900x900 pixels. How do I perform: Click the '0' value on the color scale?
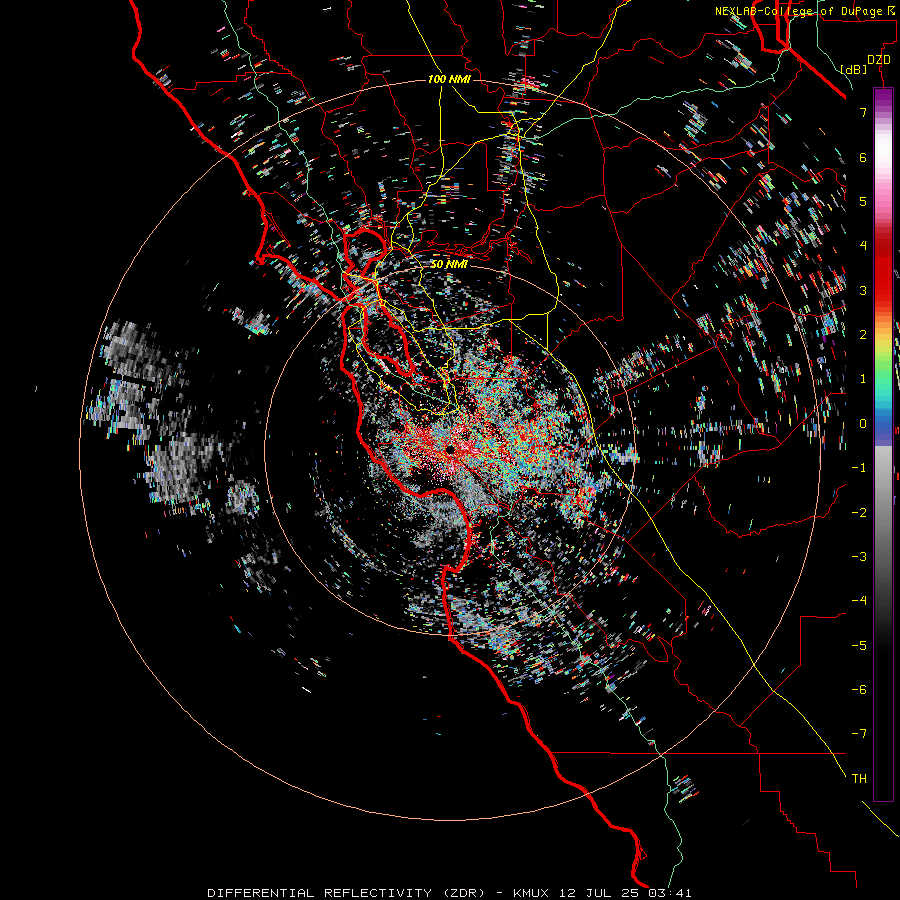coord(863,424)
